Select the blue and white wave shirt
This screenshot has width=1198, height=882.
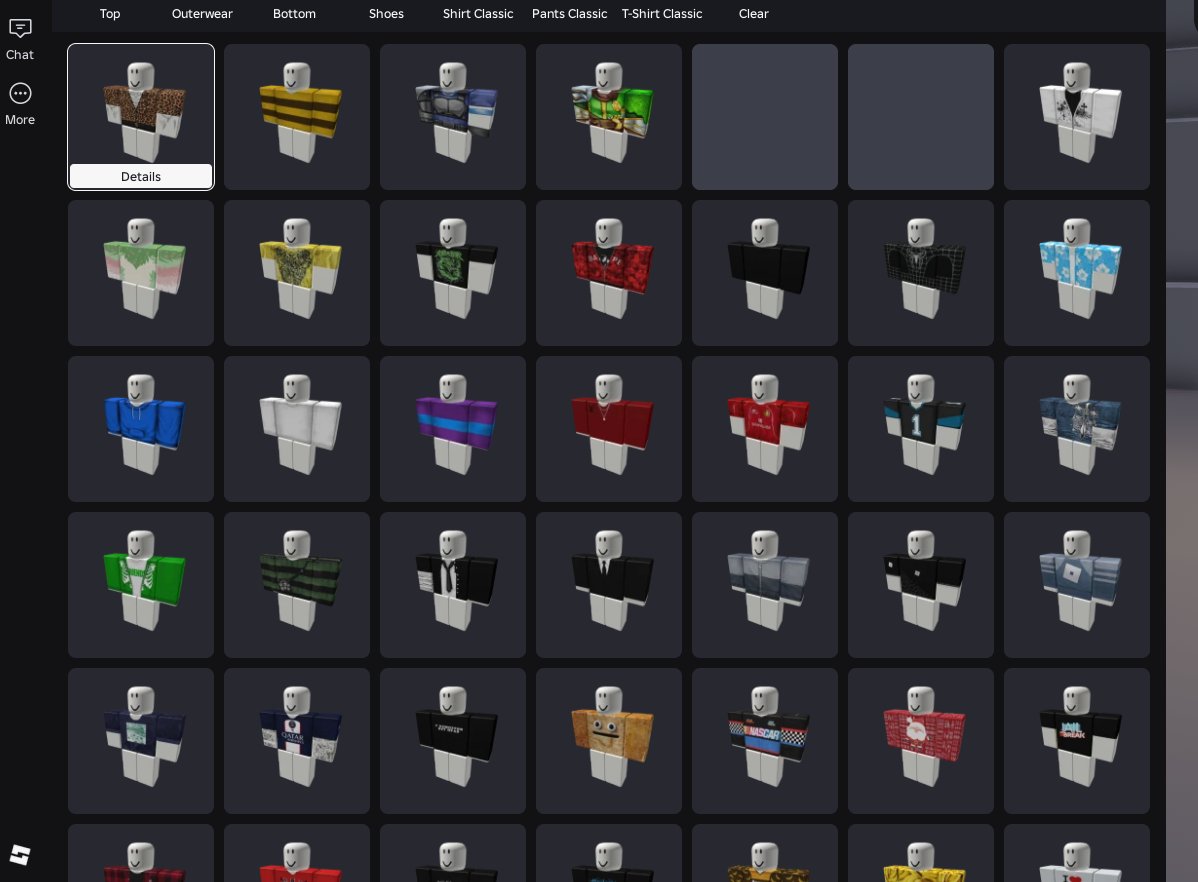tap(1077, 429)
